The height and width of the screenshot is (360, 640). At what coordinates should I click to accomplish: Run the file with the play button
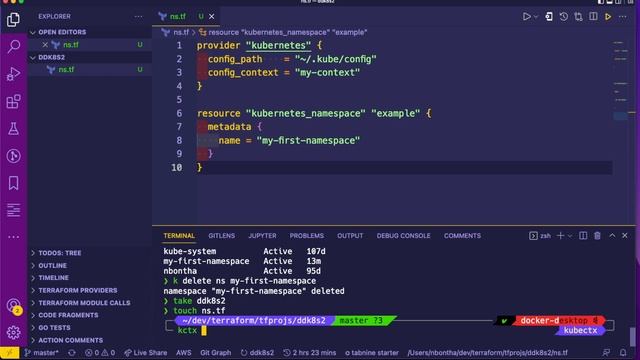pyautogui.click(x=527, y=17)
